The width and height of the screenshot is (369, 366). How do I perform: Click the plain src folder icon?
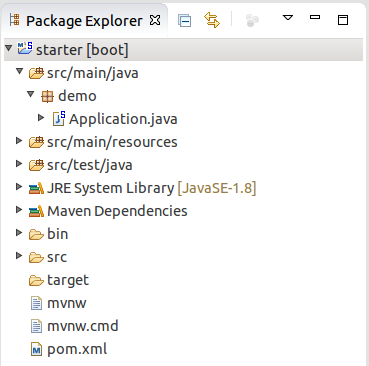pyautogui.click(x=36, y=257)
